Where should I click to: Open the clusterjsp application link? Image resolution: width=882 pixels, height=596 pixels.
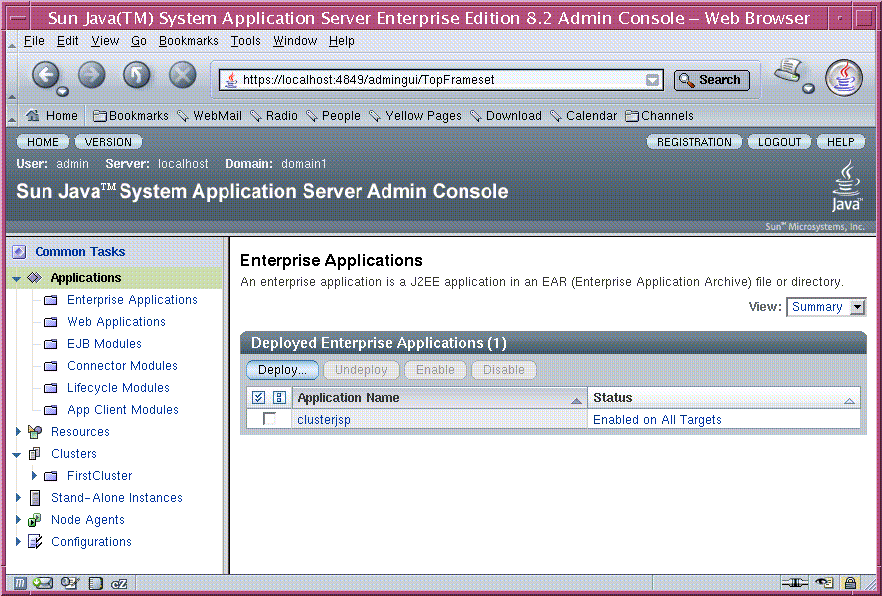324,419
